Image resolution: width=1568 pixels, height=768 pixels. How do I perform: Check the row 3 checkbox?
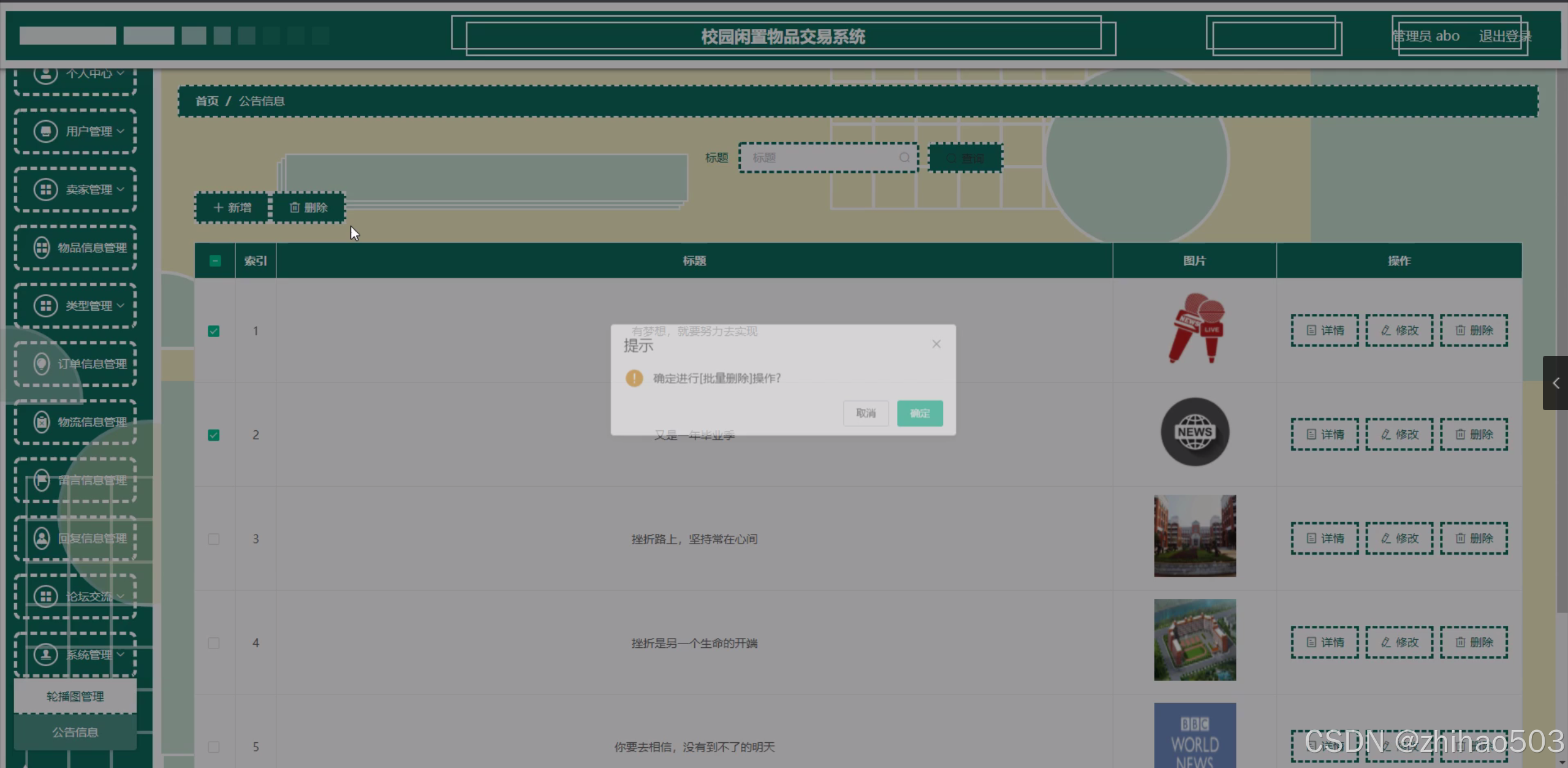(214, 539)
